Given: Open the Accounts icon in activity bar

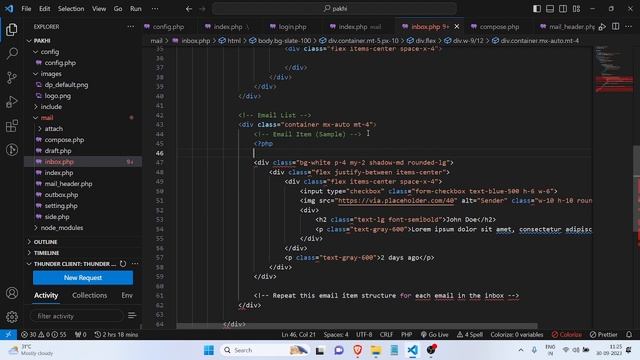Looking at the screenshot, I should [x=12, y=293].
